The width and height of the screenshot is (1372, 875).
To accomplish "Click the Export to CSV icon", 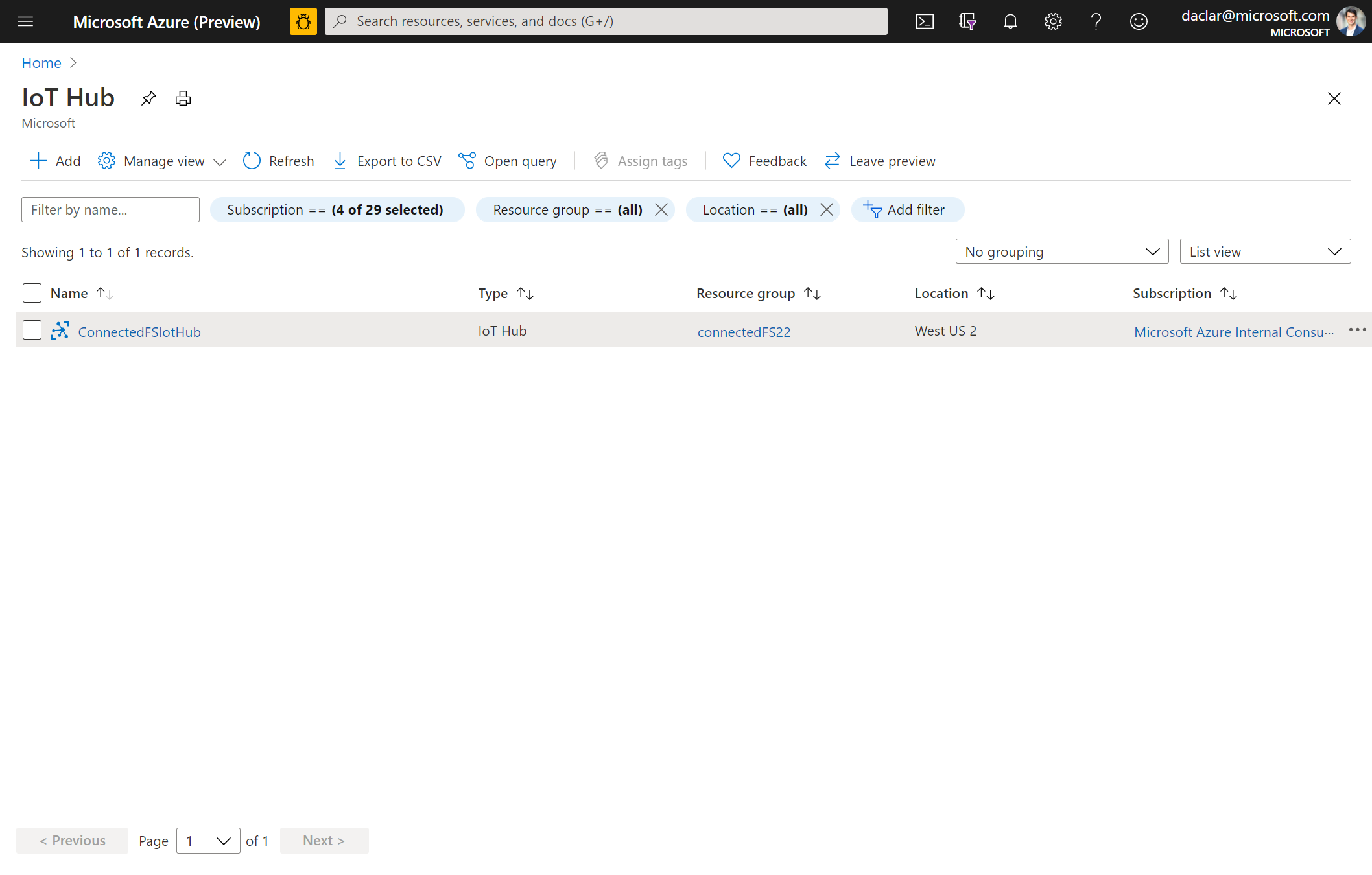I will point(340,161).
